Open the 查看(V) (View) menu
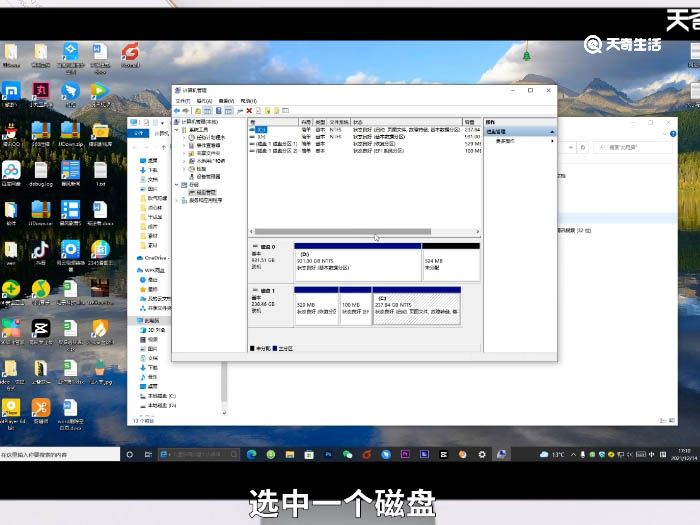 point(227,101)
